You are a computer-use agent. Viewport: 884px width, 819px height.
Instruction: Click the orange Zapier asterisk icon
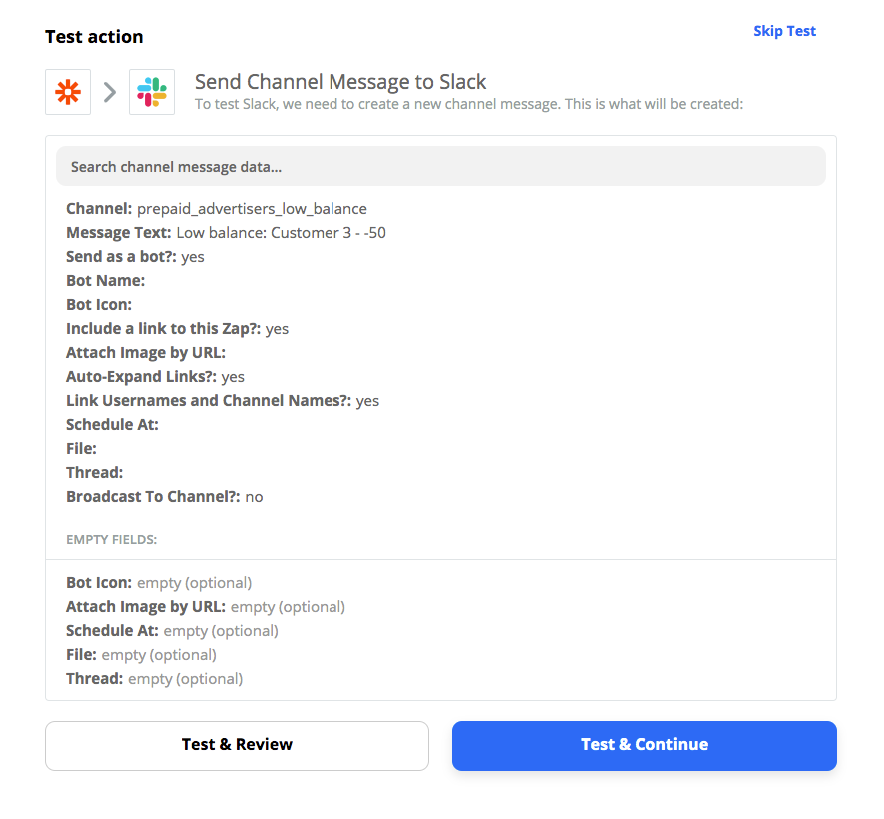tap(68, 92)
